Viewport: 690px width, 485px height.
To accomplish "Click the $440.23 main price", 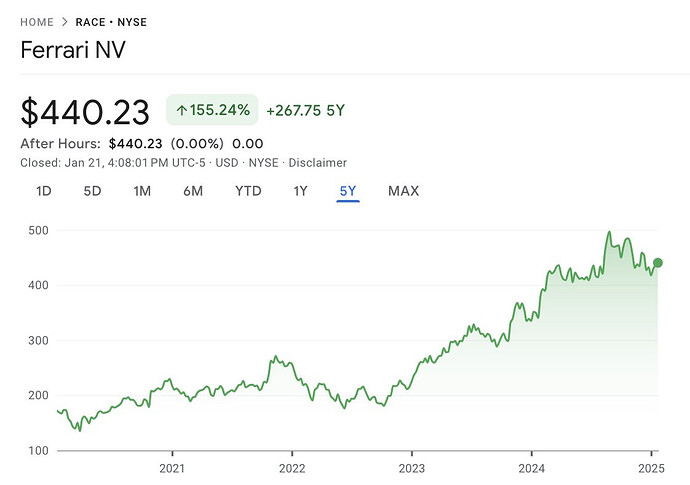I will point(85,112).
